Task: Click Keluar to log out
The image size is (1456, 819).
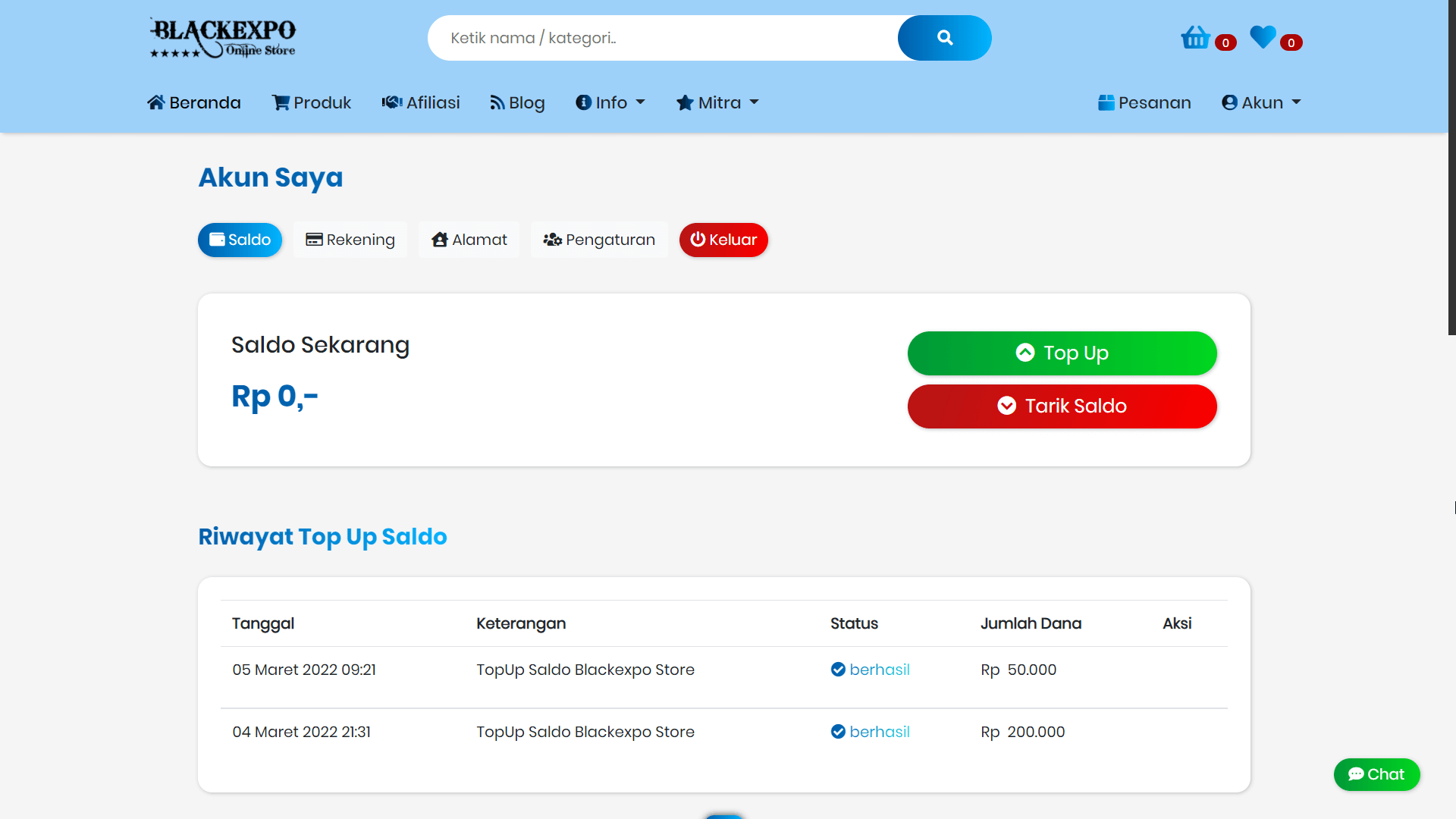Action: coord(723,240)
